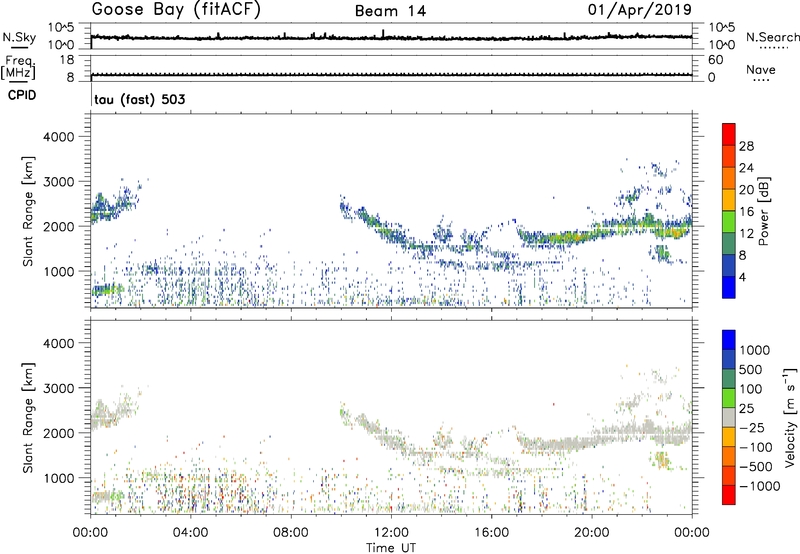Click the '4000' tick on the power panel
Viewport: 800px width, 554px height.
59,137
